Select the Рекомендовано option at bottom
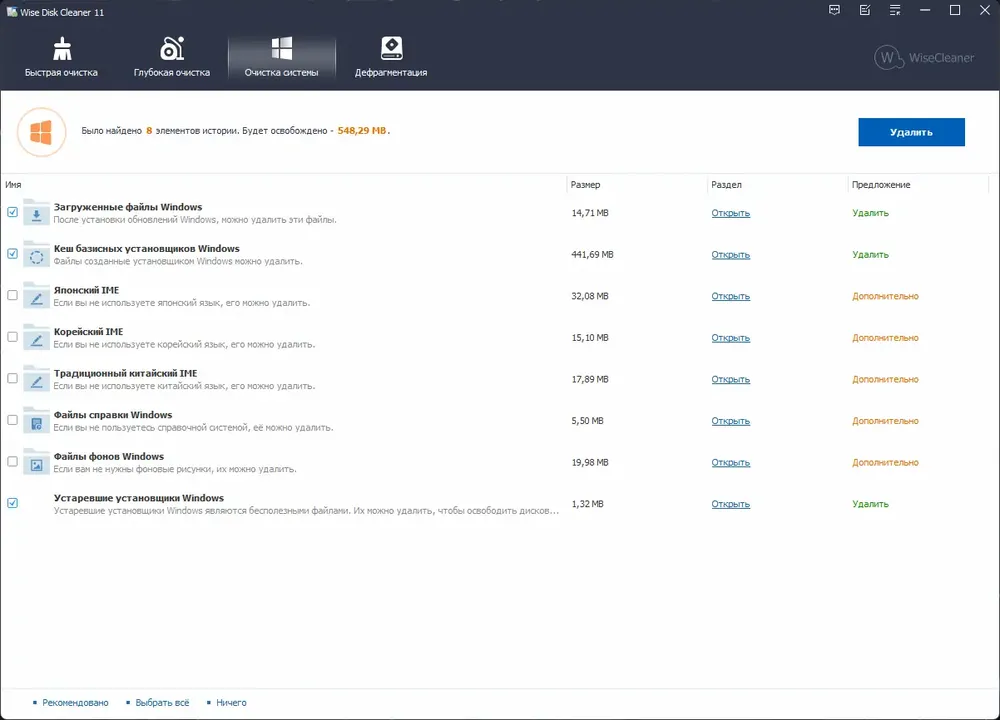The height and width of the screenshot is (720, 1000). (75, 703)
